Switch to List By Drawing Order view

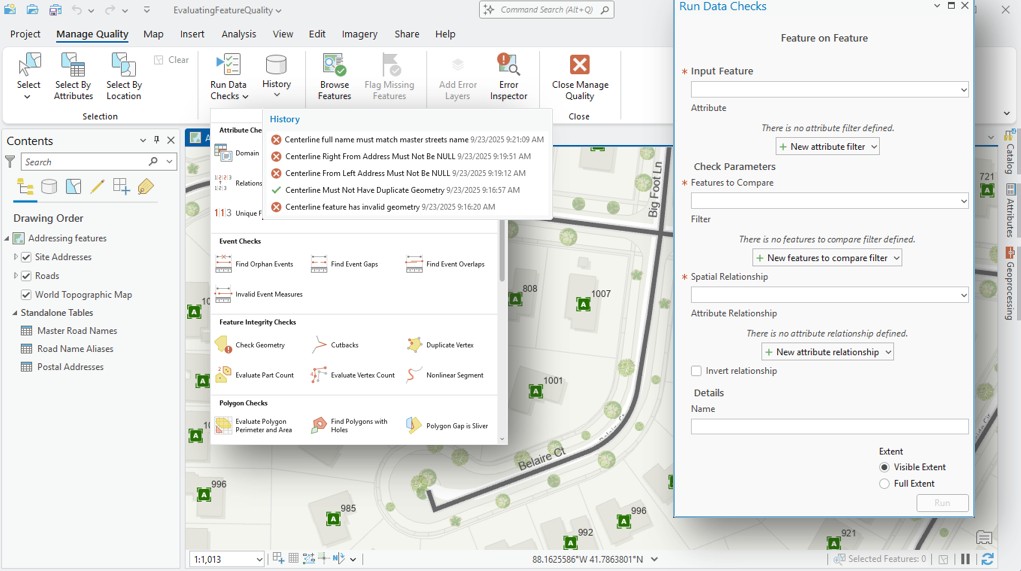[x=25, y=188]
